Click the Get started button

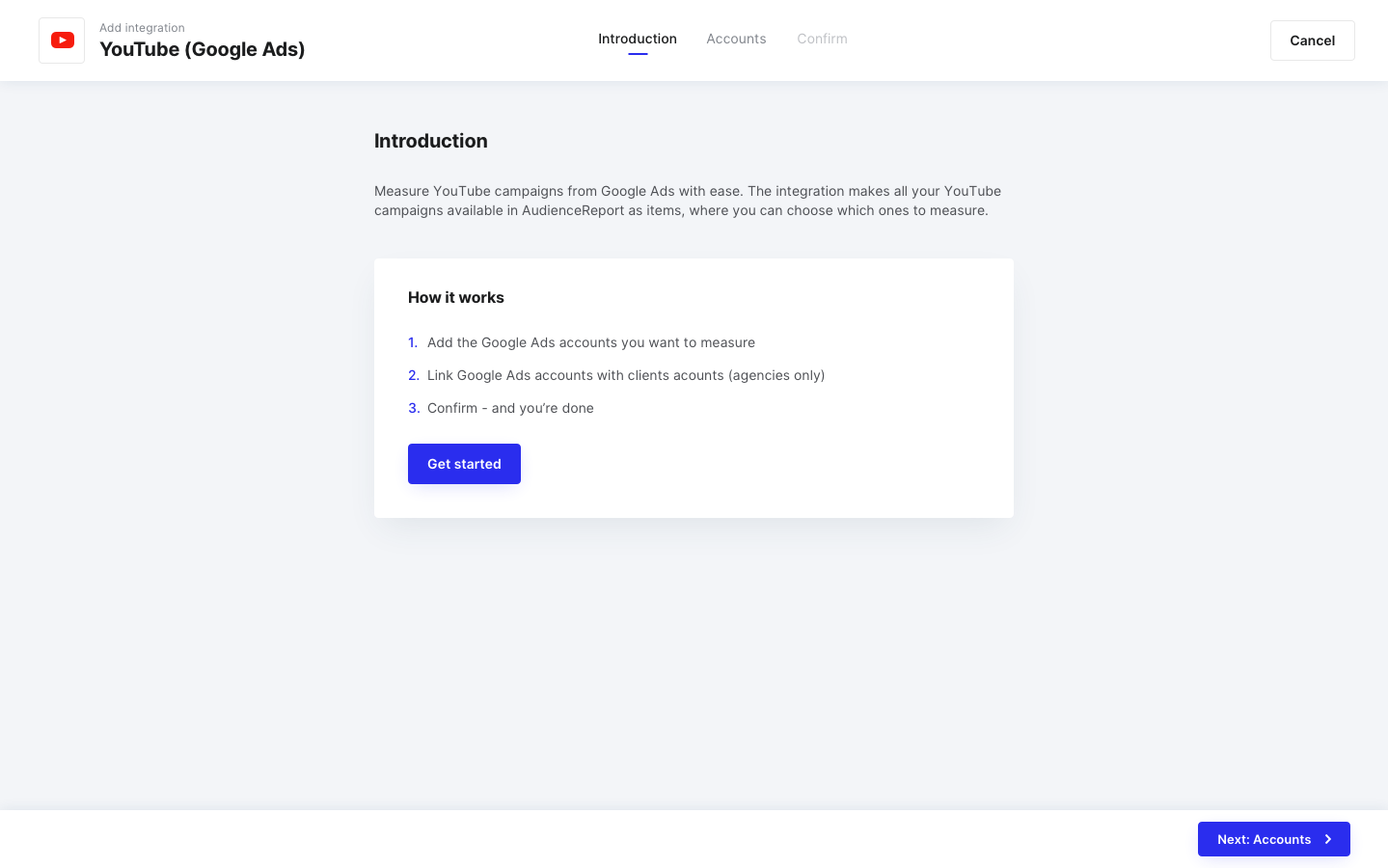click(464, 464)
